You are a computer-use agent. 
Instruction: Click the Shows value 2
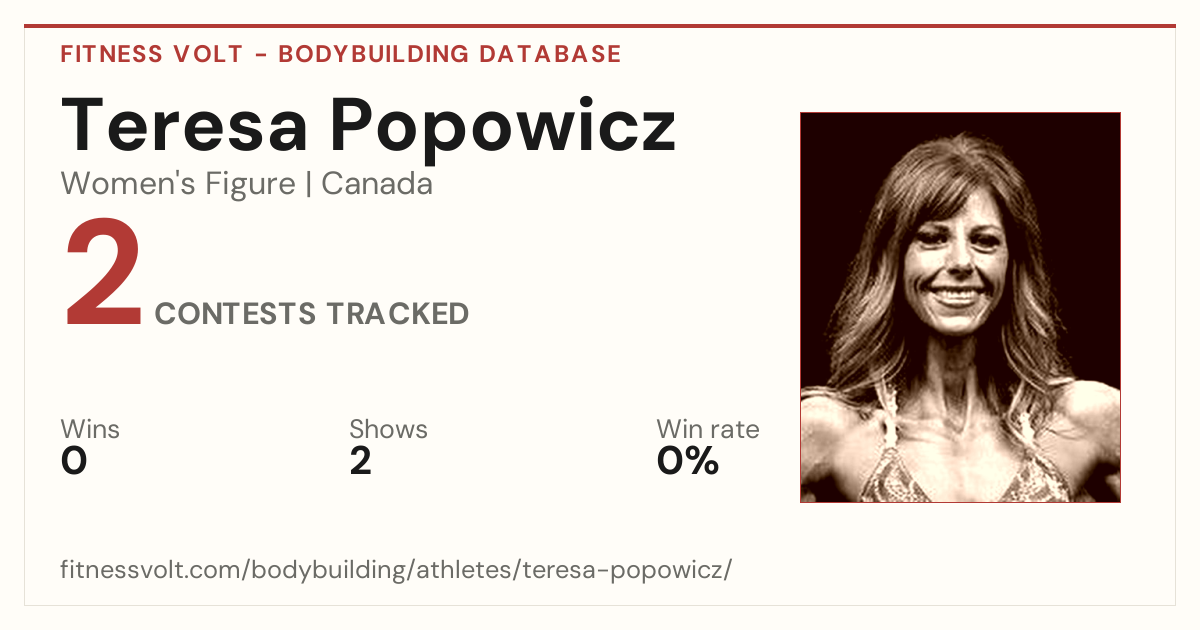(x=361, y=461)
